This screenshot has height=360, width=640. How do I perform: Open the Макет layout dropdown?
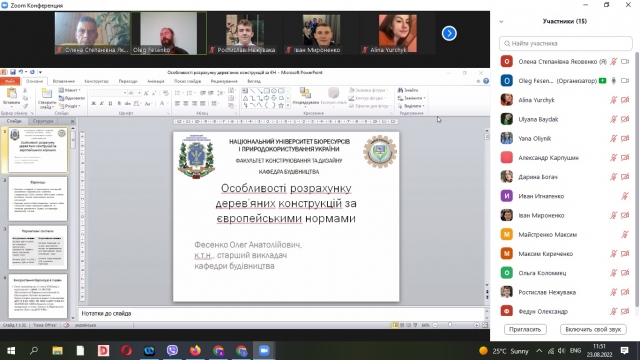(70, 90)
